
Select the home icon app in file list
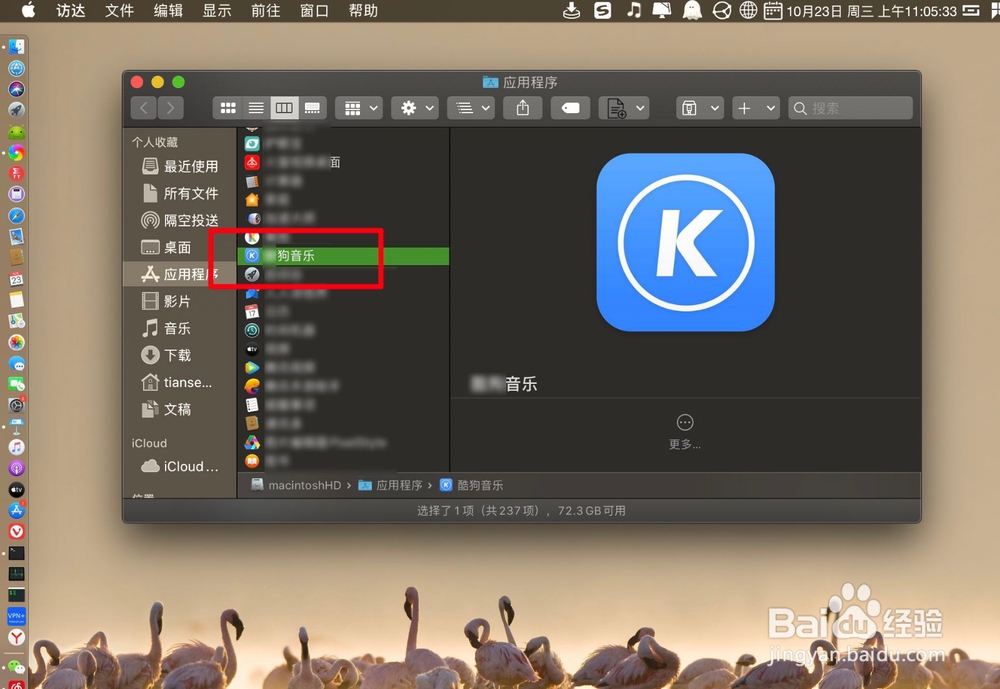[x=343, y=200]
